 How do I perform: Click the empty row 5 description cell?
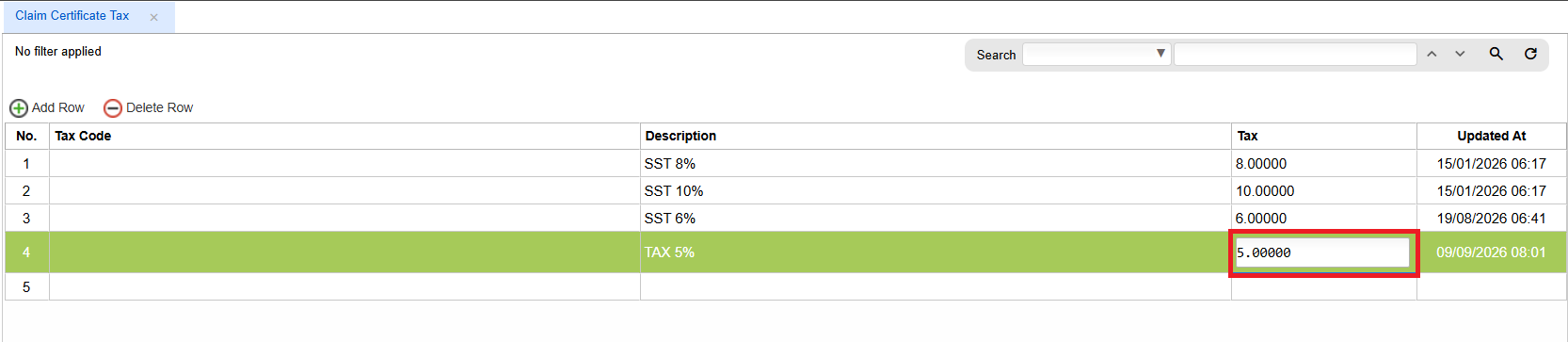936,287
